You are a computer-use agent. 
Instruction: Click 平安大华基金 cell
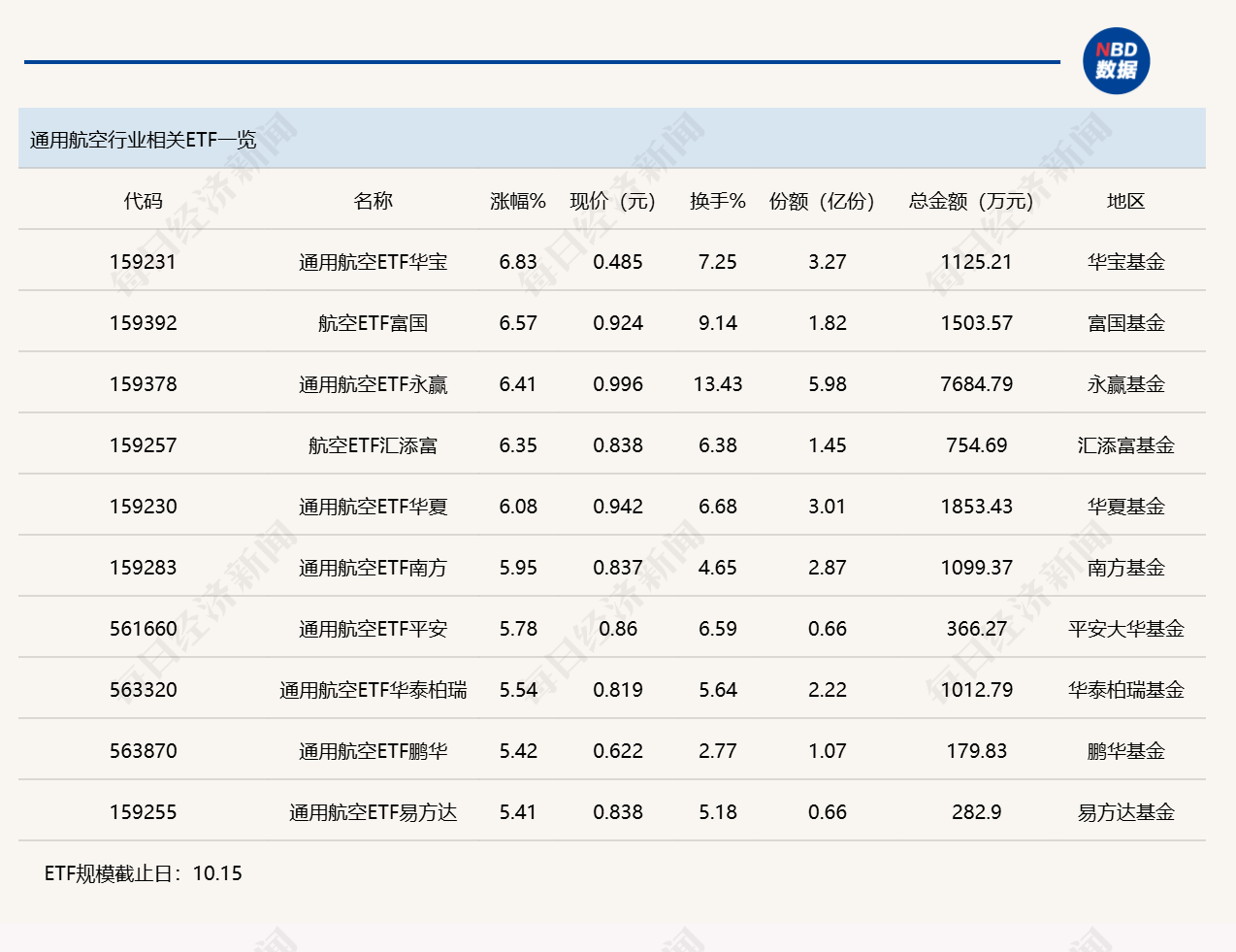pos(1126,629)
